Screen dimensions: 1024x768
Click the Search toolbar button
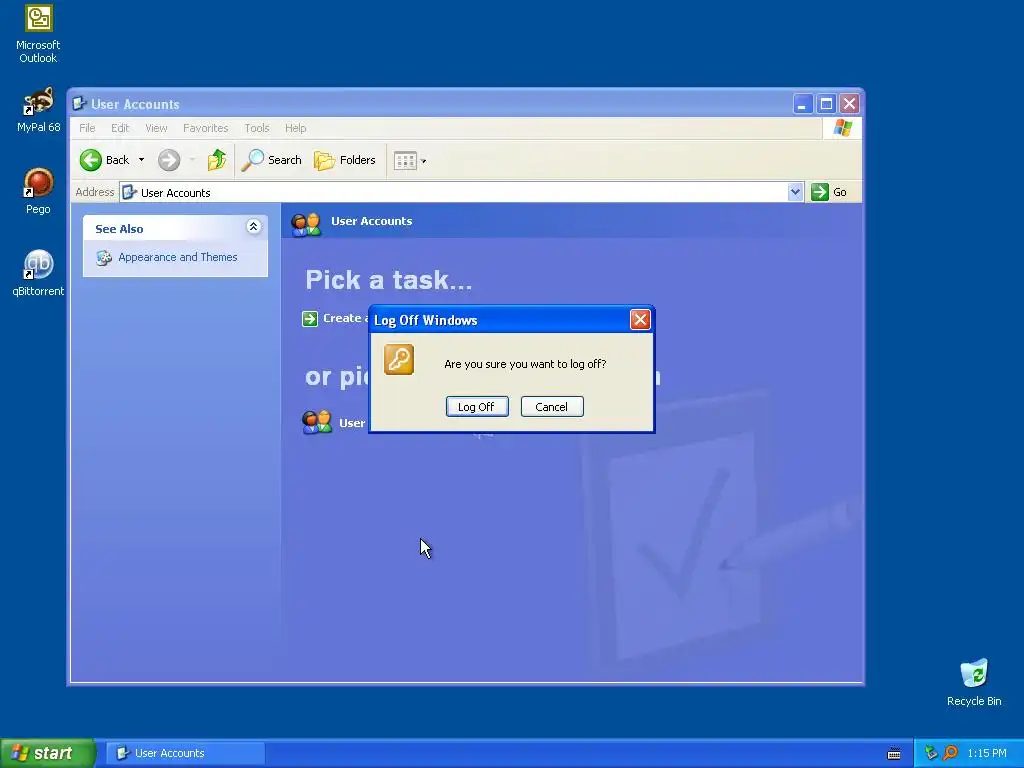tap(272, 160)
